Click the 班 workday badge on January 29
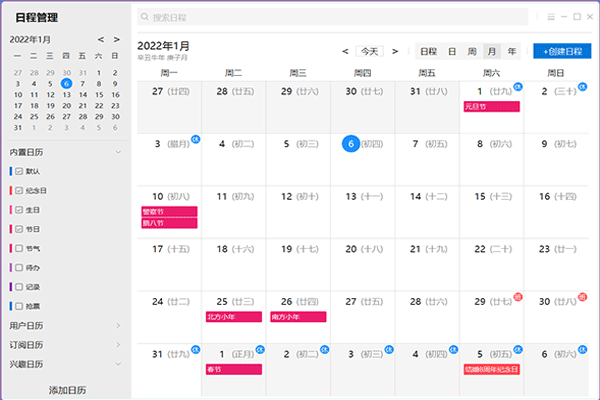600x400 pixels. pyautogui.click(x=517, y=297)
